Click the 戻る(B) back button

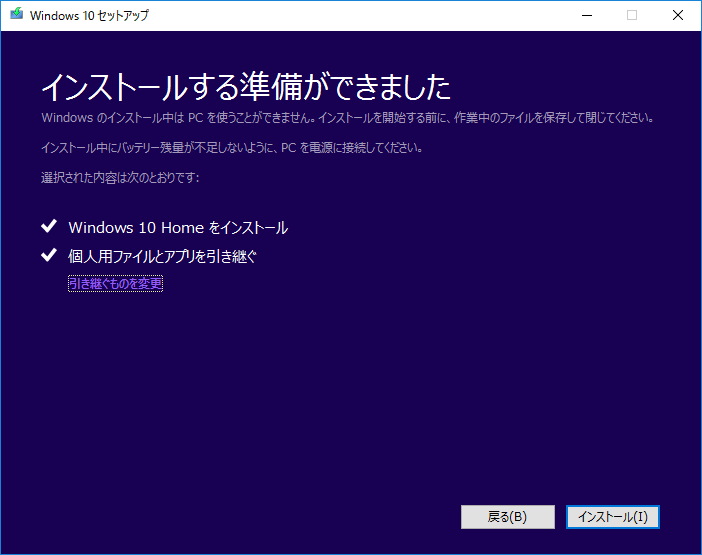pos(508,517)
